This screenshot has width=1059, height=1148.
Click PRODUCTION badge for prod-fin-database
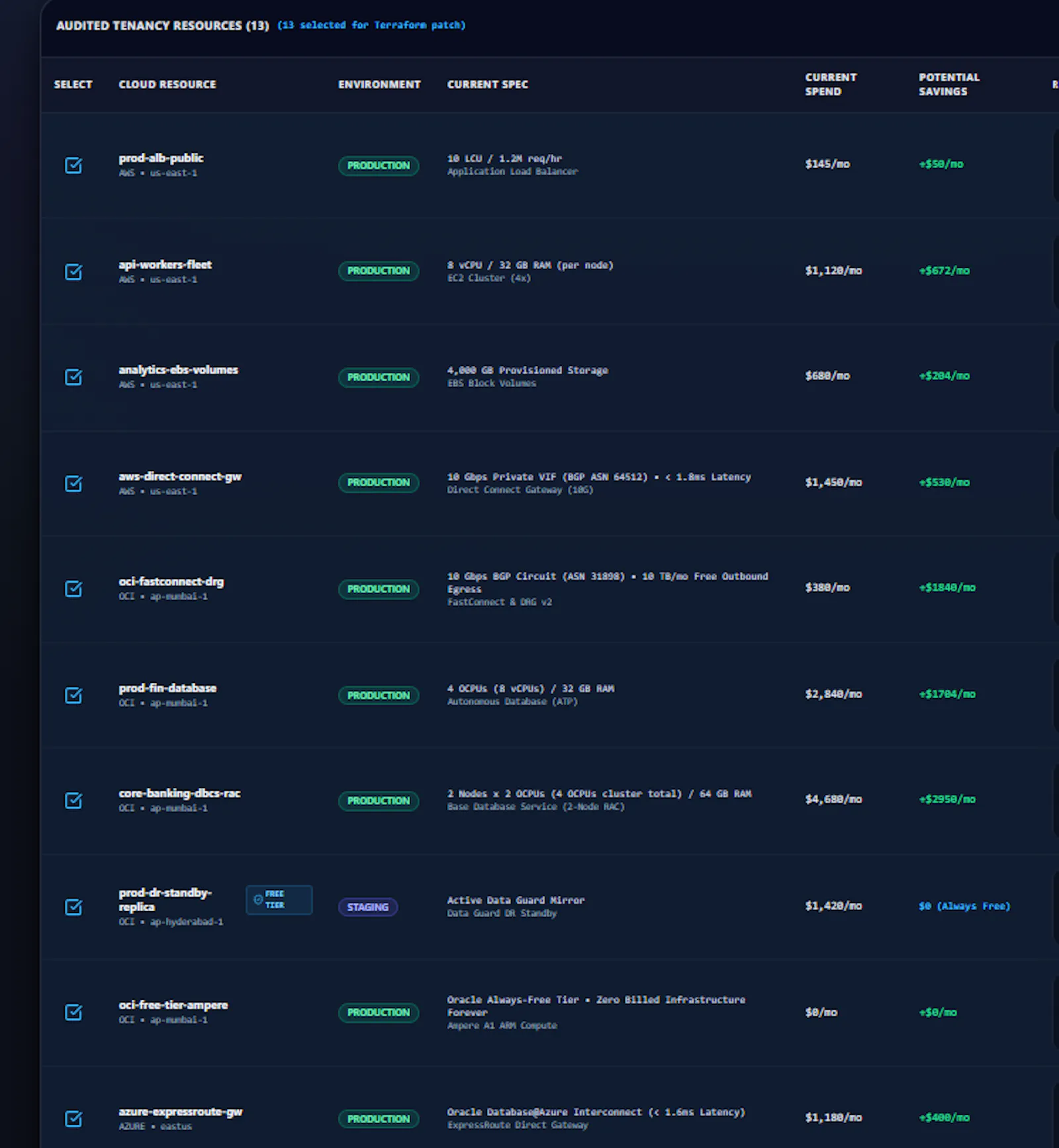pyautogui.click(x=379, y=695)
